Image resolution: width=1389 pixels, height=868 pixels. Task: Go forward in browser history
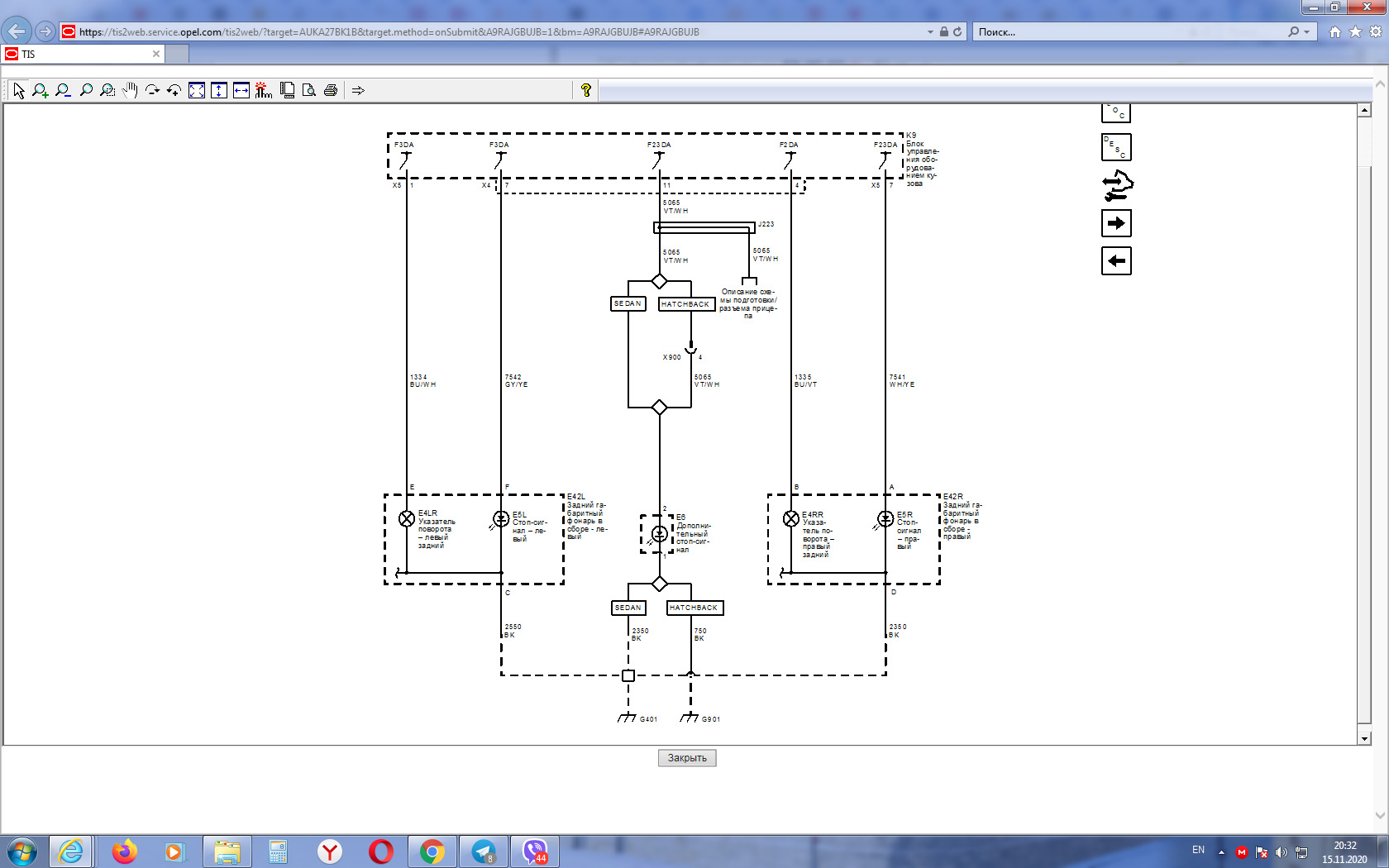point(45,31)
